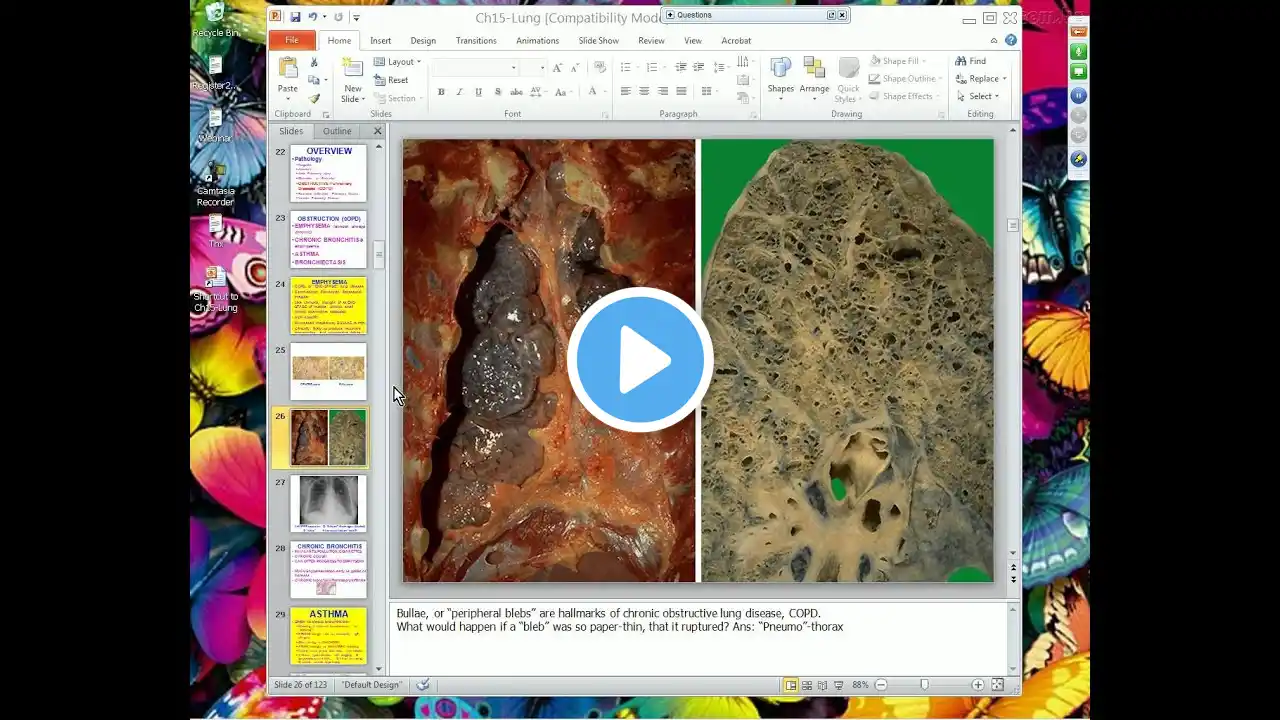Click the Clear Formatting icon
Image resolution: width=1280 pixels, height=720 pixels.
pyautogui.click(x=600, y=67)
